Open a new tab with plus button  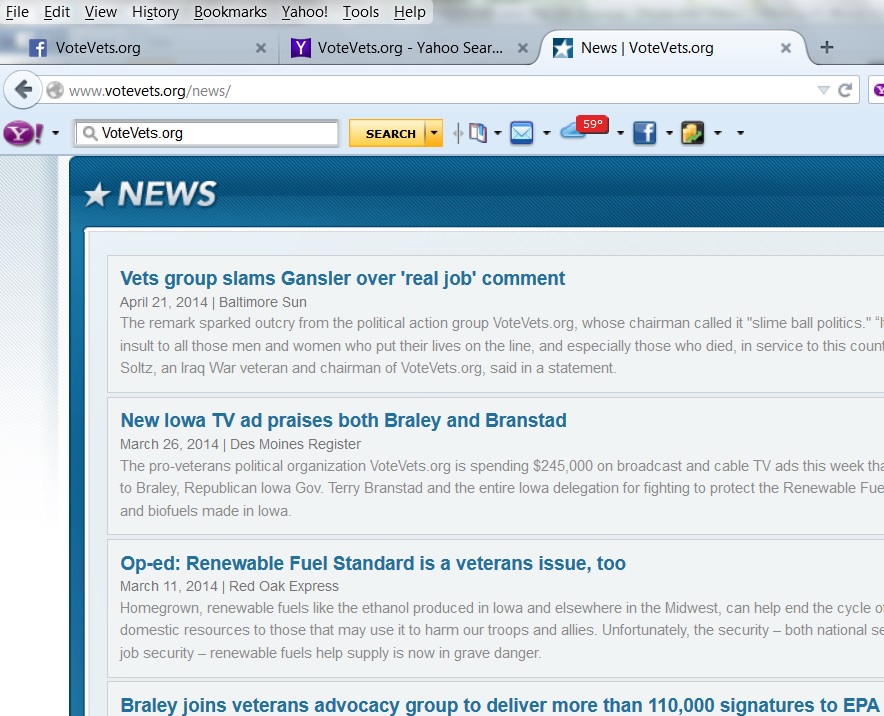[826, 47]
